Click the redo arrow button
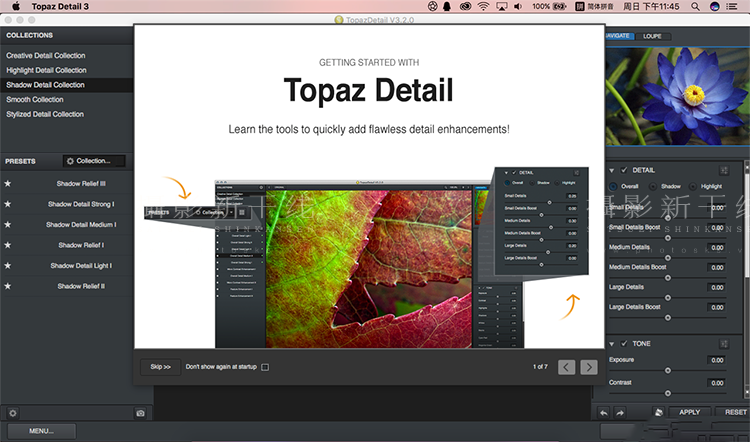This screenshot has width=750, height=442. pos(620,412)
